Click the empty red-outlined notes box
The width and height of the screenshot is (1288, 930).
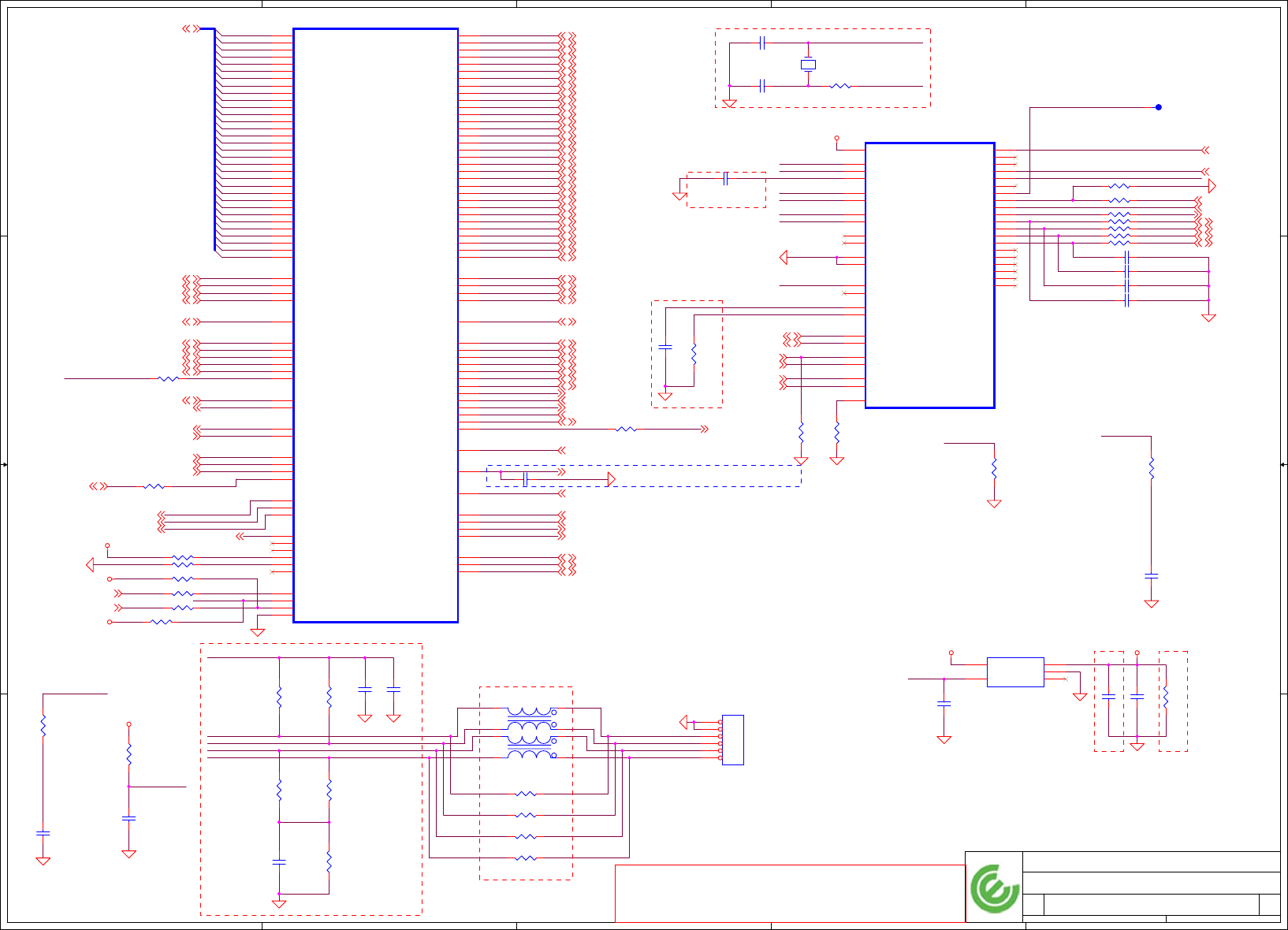click(x=790, y=894)
